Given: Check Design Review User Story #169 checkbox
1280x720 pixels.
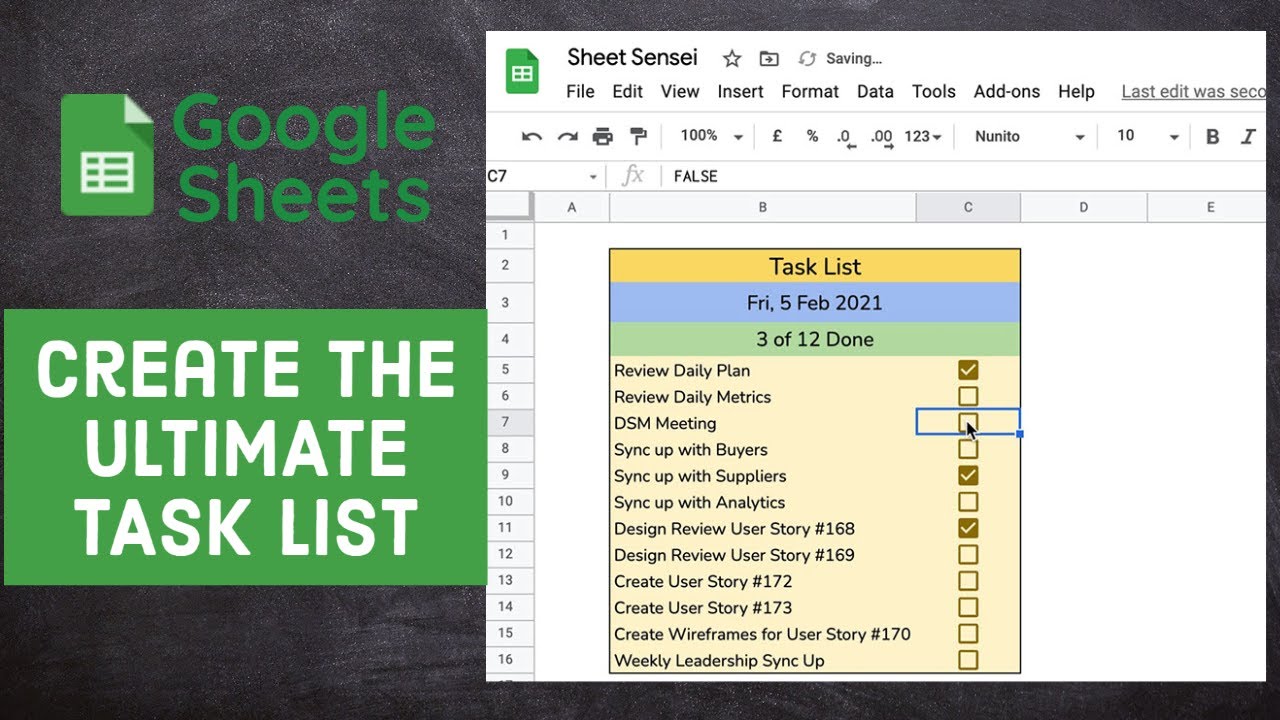Looking at the screenshot, I should pos(968,554).
